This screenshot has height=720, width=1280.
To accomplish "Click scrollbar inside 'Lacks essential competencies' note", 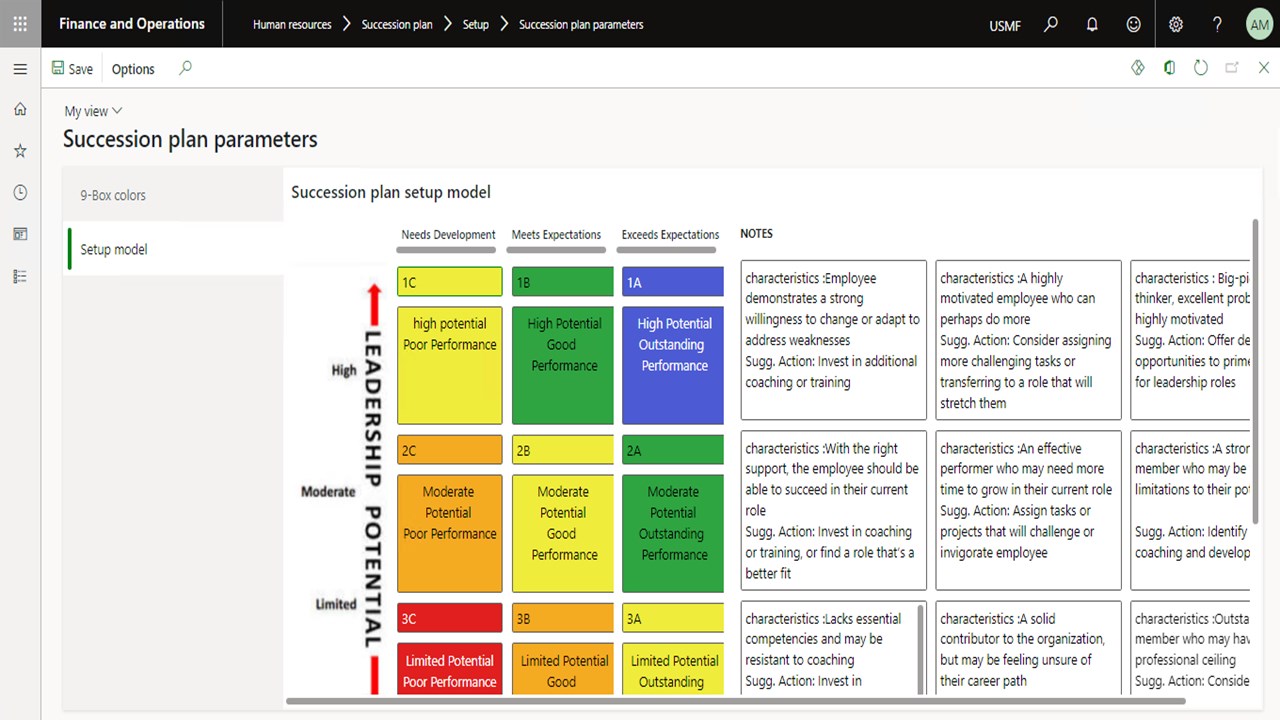I will click(919, 650).
